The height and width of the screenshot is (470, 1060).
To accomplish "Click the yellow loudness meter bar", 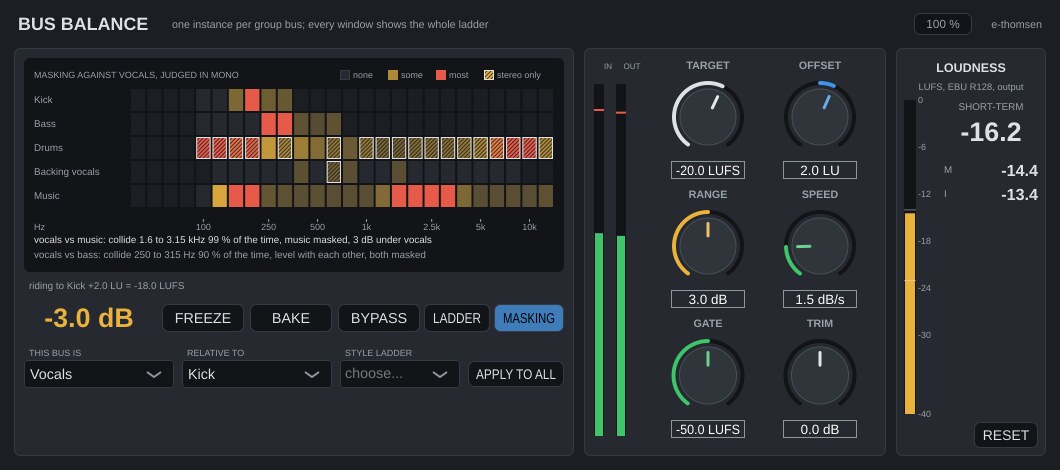I will coord(910,313).
